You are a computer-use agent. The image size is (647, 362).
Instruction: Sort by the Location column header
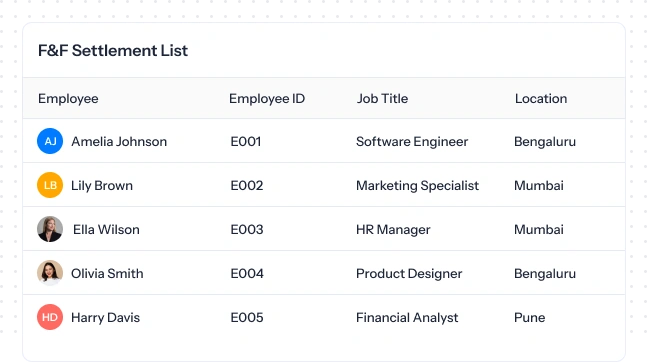541,99
